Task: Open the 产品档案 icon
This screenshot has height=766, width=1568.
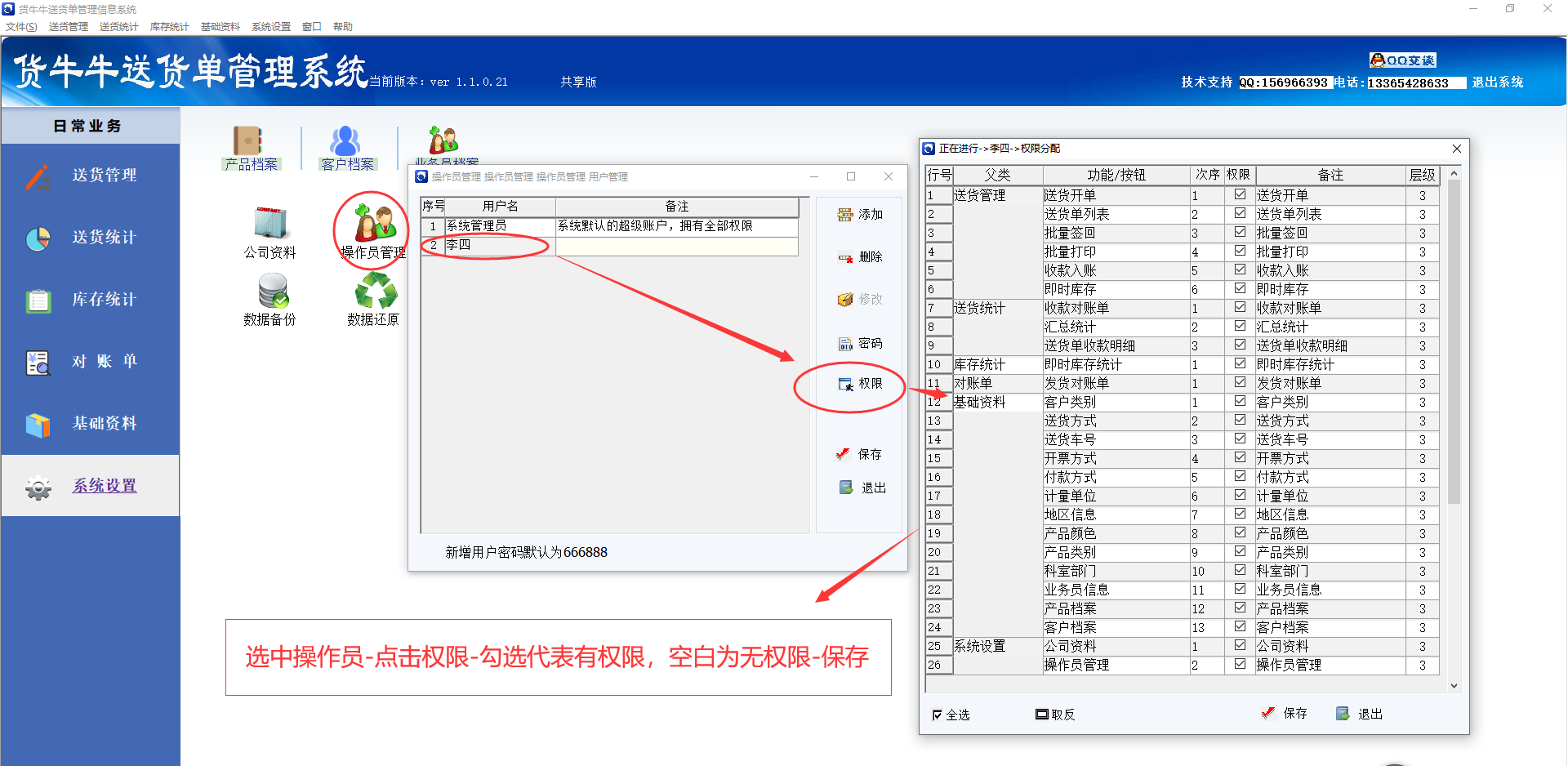Action: click(x=252, y=148)
